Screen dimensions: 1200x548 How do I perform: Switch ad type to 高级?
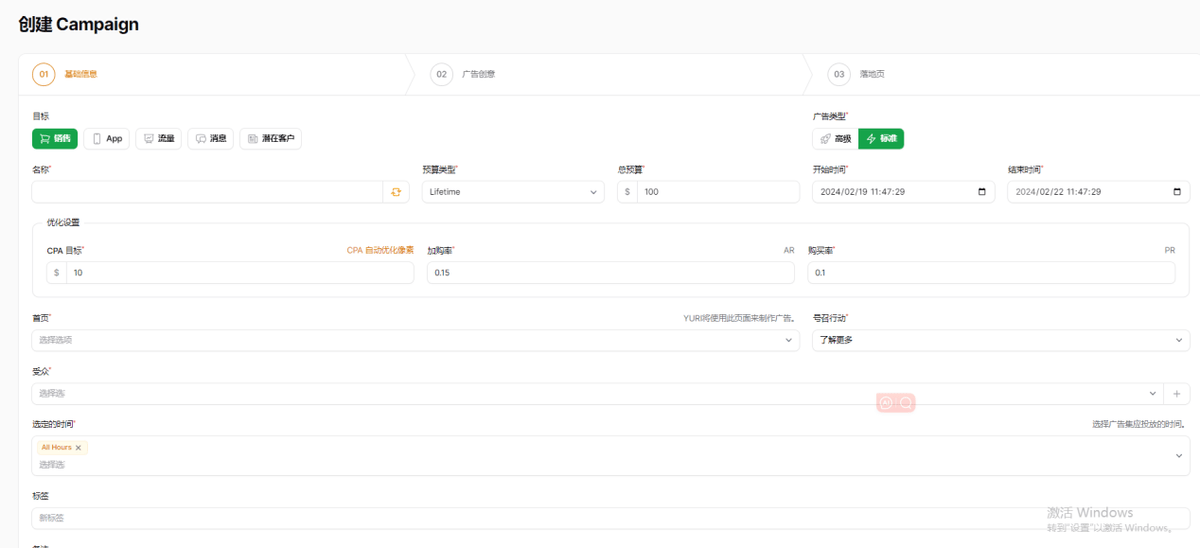(835, 139)
